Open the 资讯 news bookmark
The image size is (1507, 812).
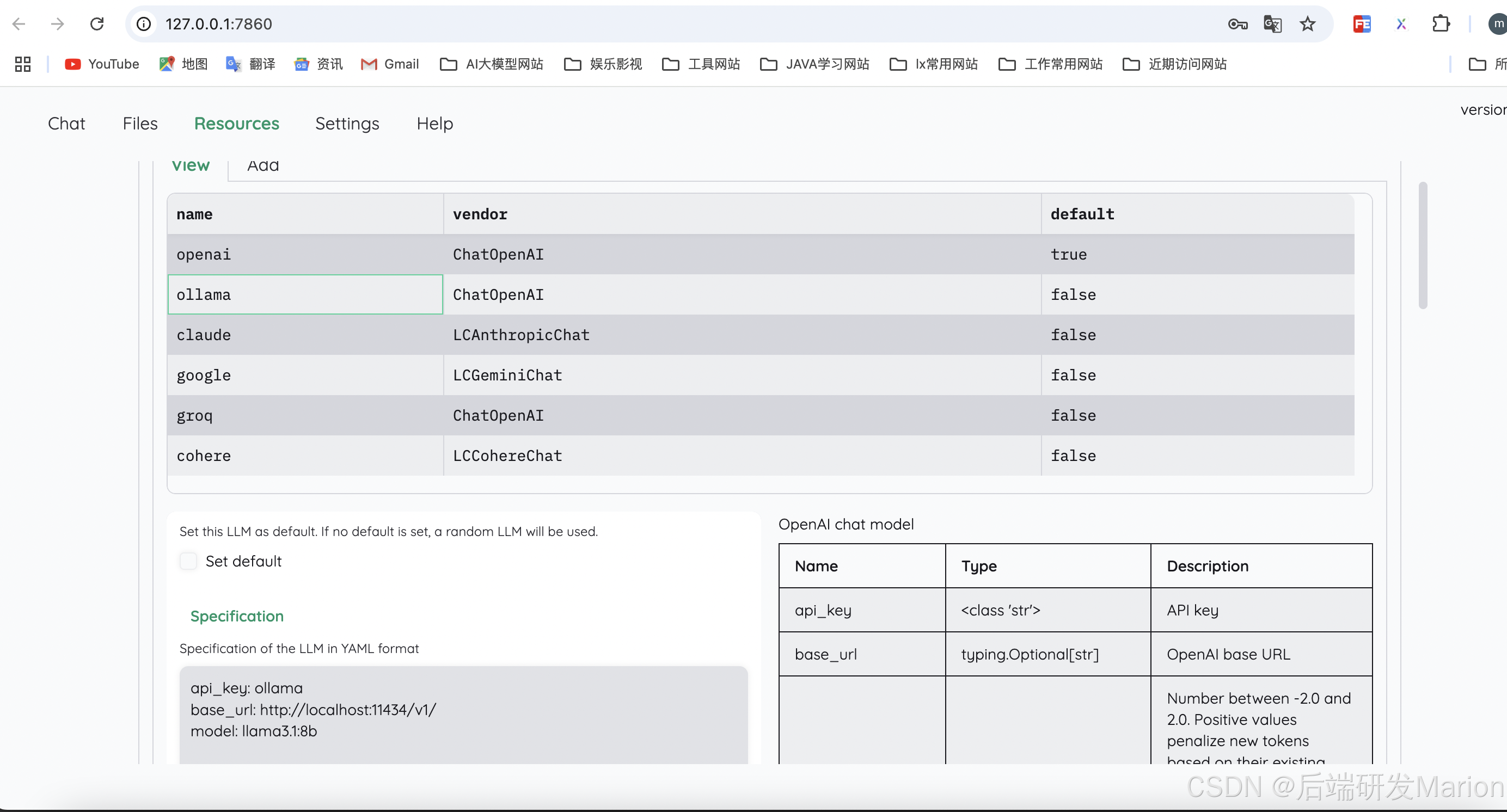pos(318,64)
